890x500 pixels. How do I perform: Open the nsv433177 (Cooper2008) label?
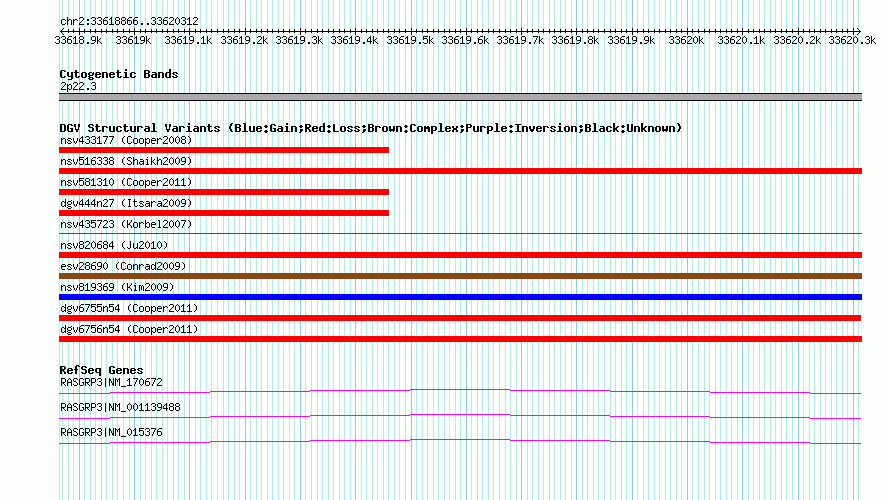point(126,140)
